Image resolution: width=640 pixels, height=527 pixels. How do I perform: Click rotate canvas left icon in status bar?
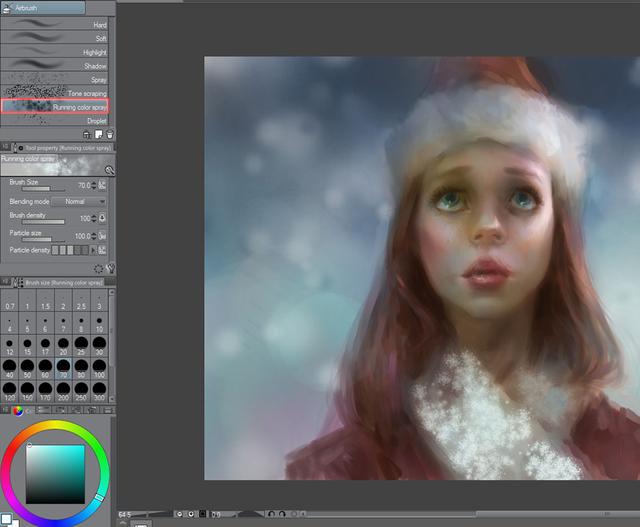point(270,514)
